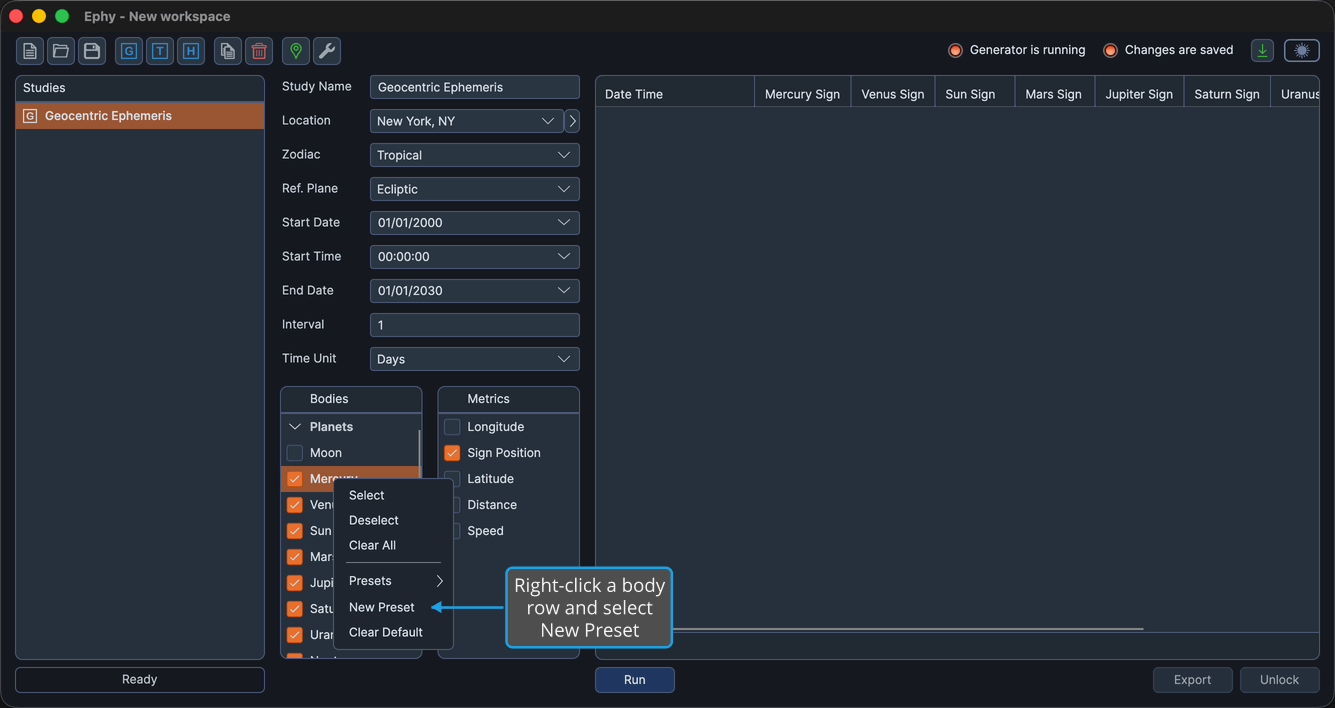Click arrow button next to Location dropdown

tap(572, 121)
